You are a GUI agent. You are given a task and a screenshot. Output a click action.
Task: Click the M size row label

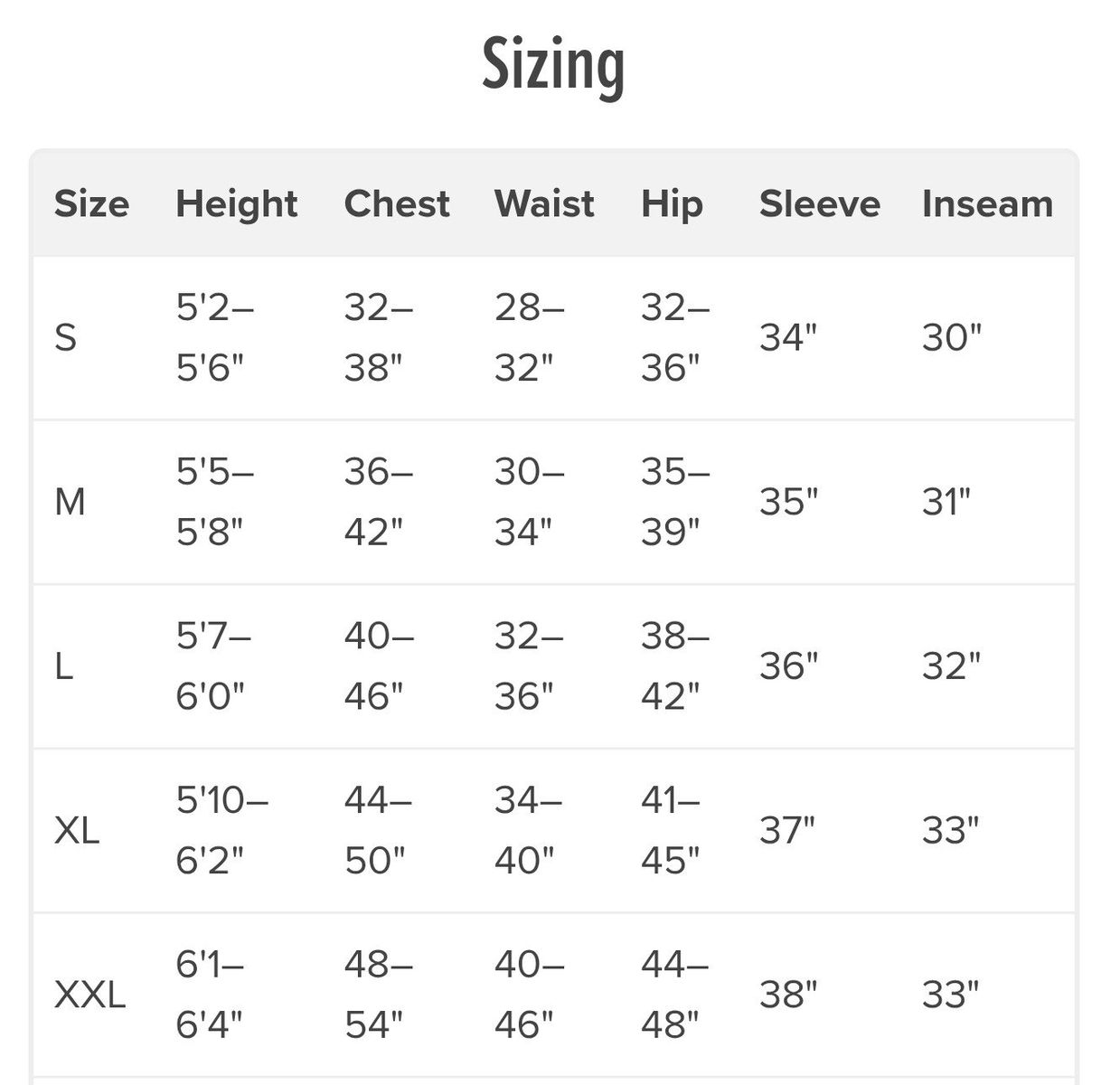(70, 502)
